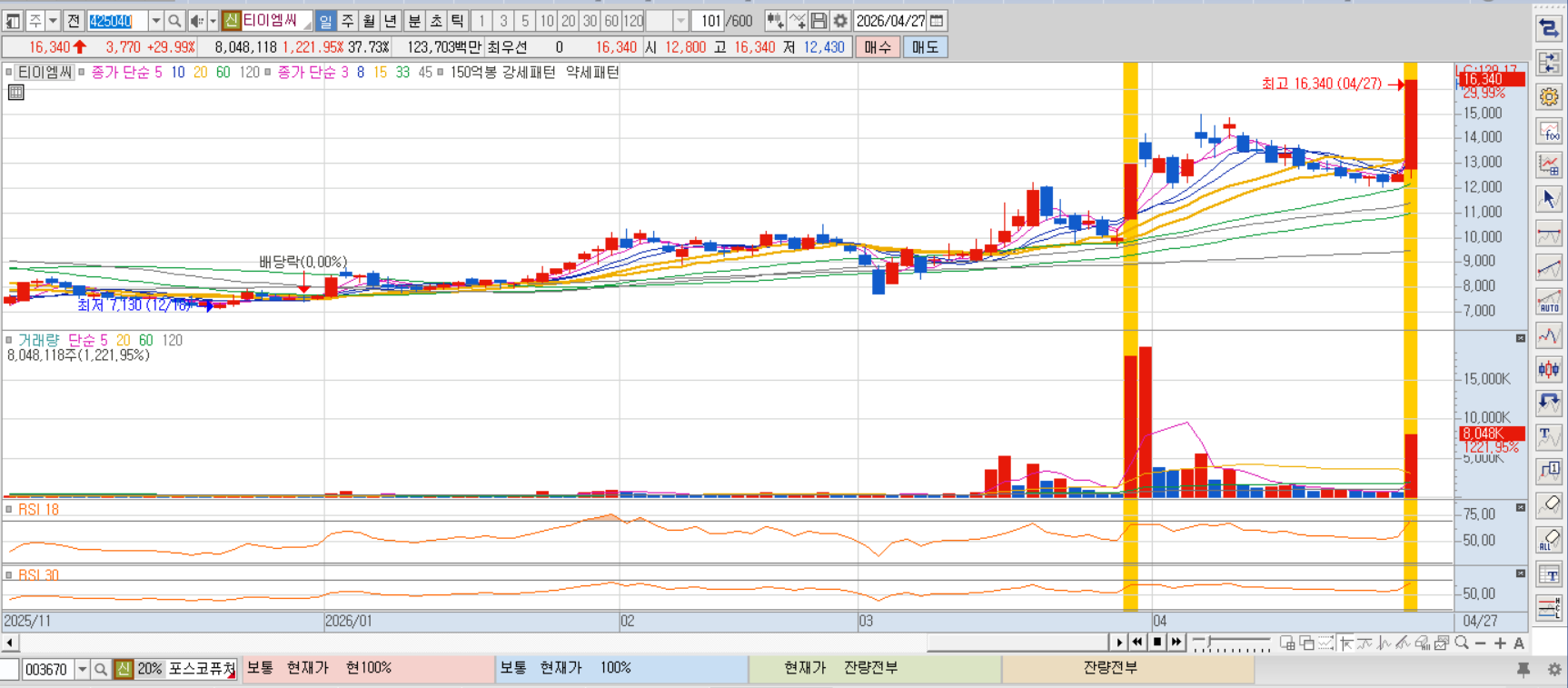Select the eraser tool in right sidebar
This screenshot has width=1568, height=688.
pos(1549,505)
